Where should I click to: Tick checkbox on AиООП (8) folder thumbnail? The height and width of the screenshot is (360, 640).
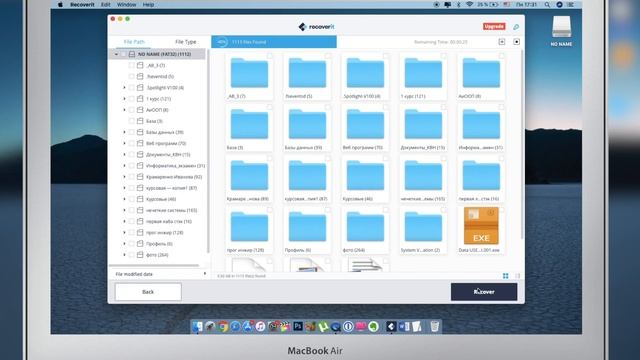pyautogui.click(x=502, y=56)
